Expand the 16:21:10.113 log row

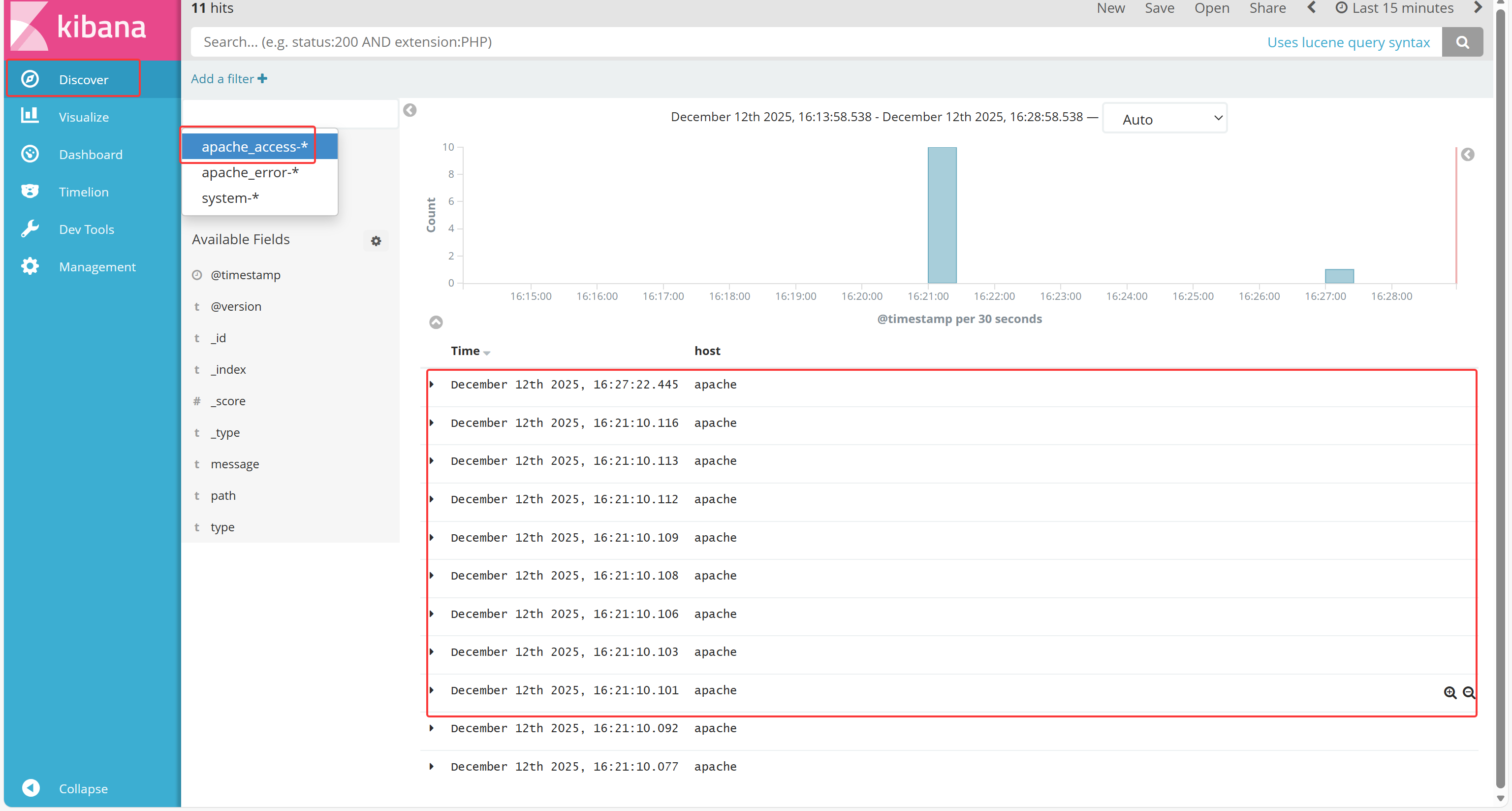(432, 460)
